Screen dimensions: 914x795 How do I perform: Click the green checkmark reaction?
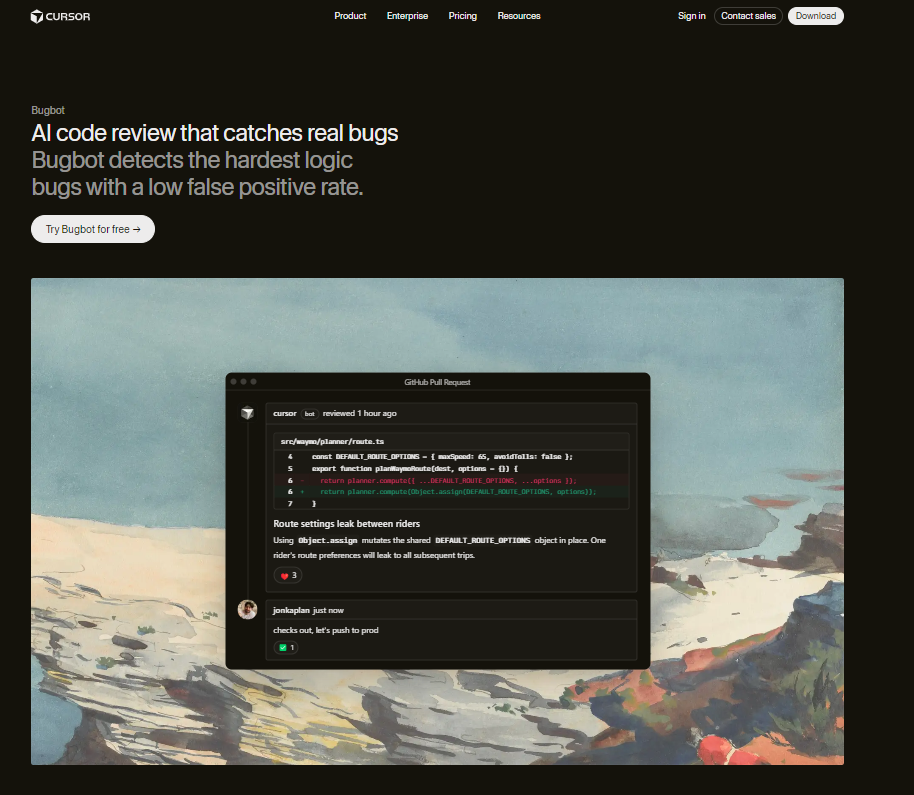286,647
